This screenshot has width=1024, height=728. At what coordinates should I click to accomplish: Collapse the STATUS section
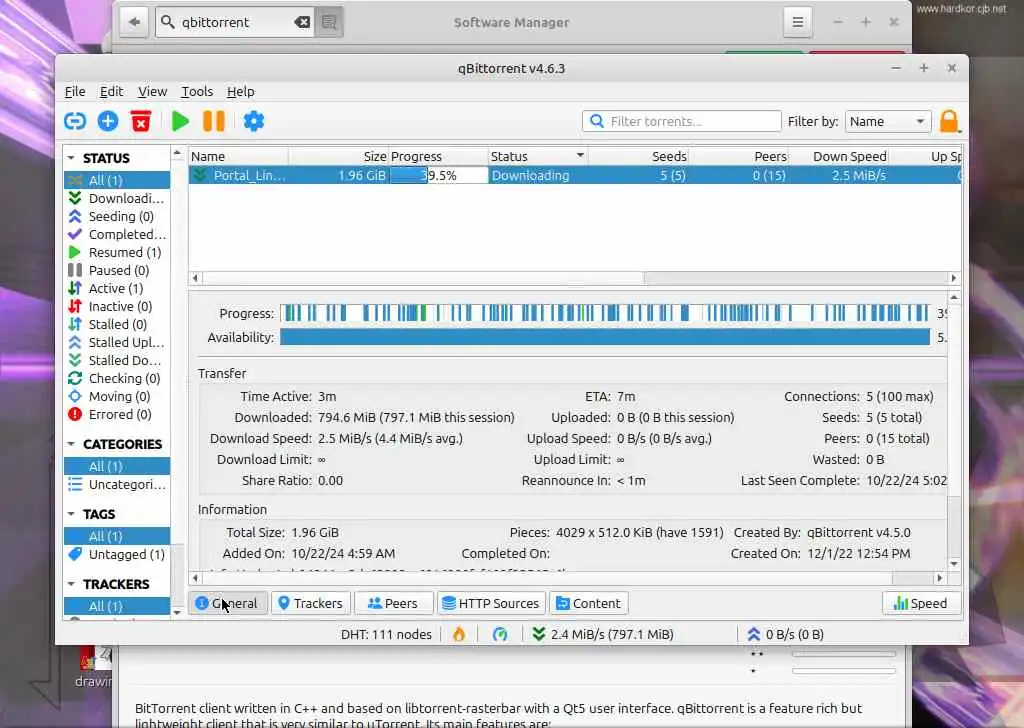pos(71,158)
